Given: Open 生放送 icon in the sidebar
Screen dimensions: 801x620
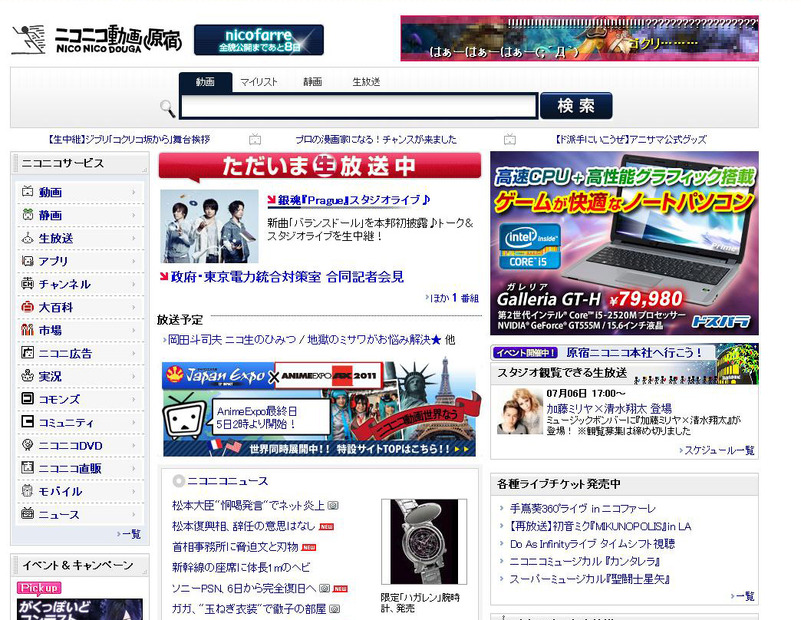Looking at the screenshot, I should [x=28, y=238].
